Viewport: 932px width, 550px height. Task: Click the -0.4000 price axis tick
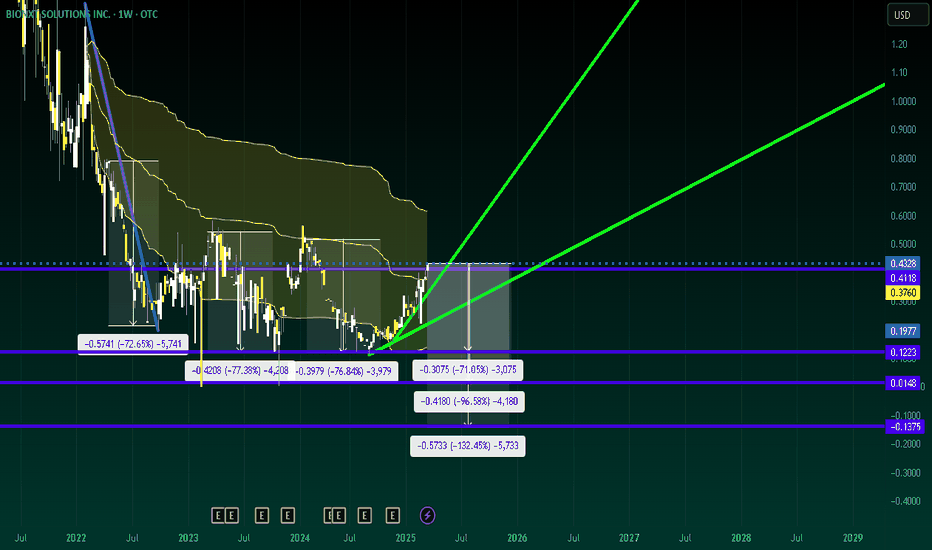click(905, 501)
